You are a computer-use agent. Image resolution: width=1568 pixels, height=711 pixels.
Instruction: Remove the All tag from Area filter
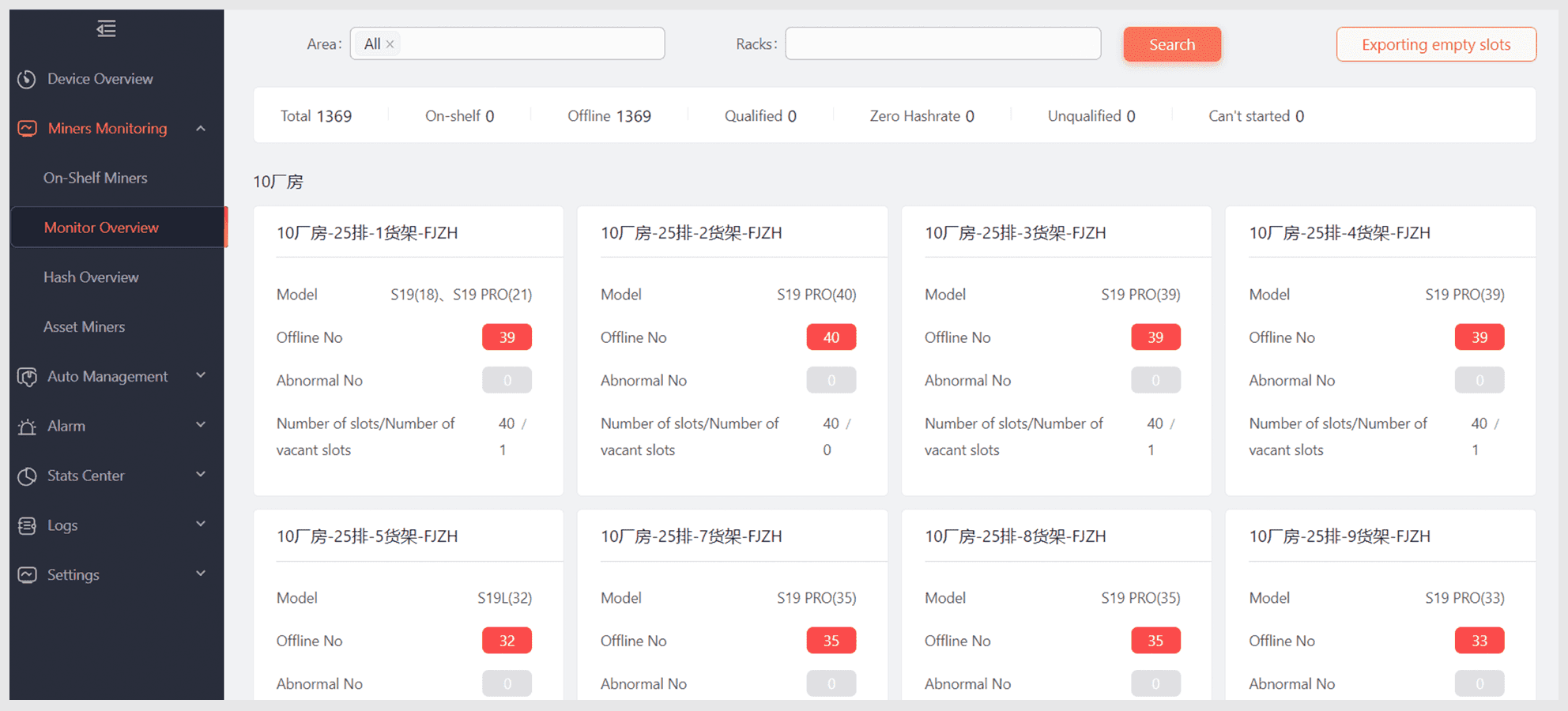coord(390,44)
